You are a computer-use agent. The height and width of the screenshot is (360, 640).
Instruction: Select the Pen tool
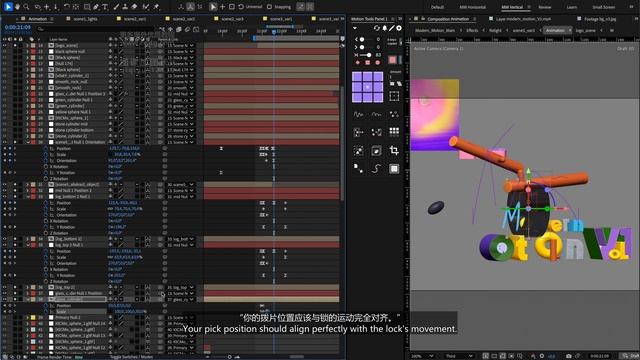(x=96, y=7)
